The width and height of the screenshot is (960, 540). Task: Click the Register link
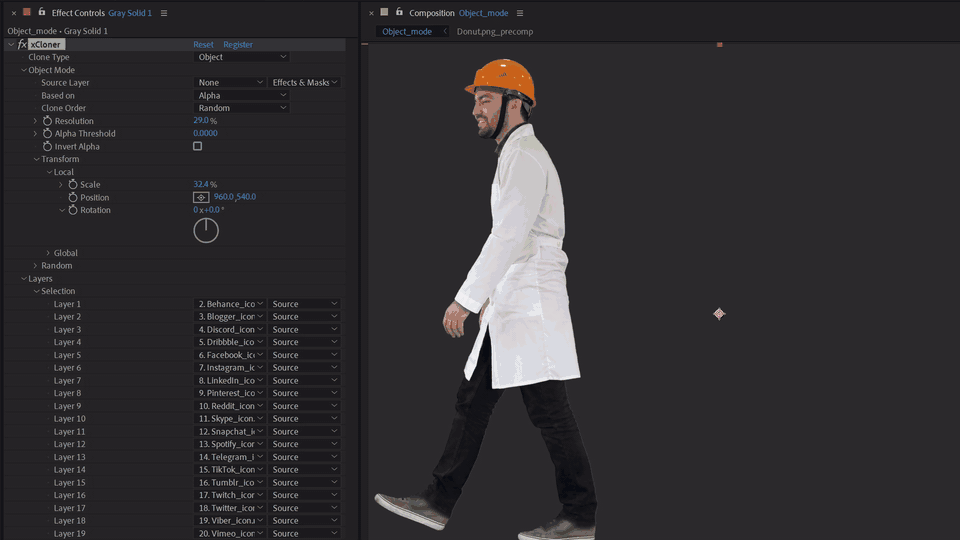(x=238, y=45)
